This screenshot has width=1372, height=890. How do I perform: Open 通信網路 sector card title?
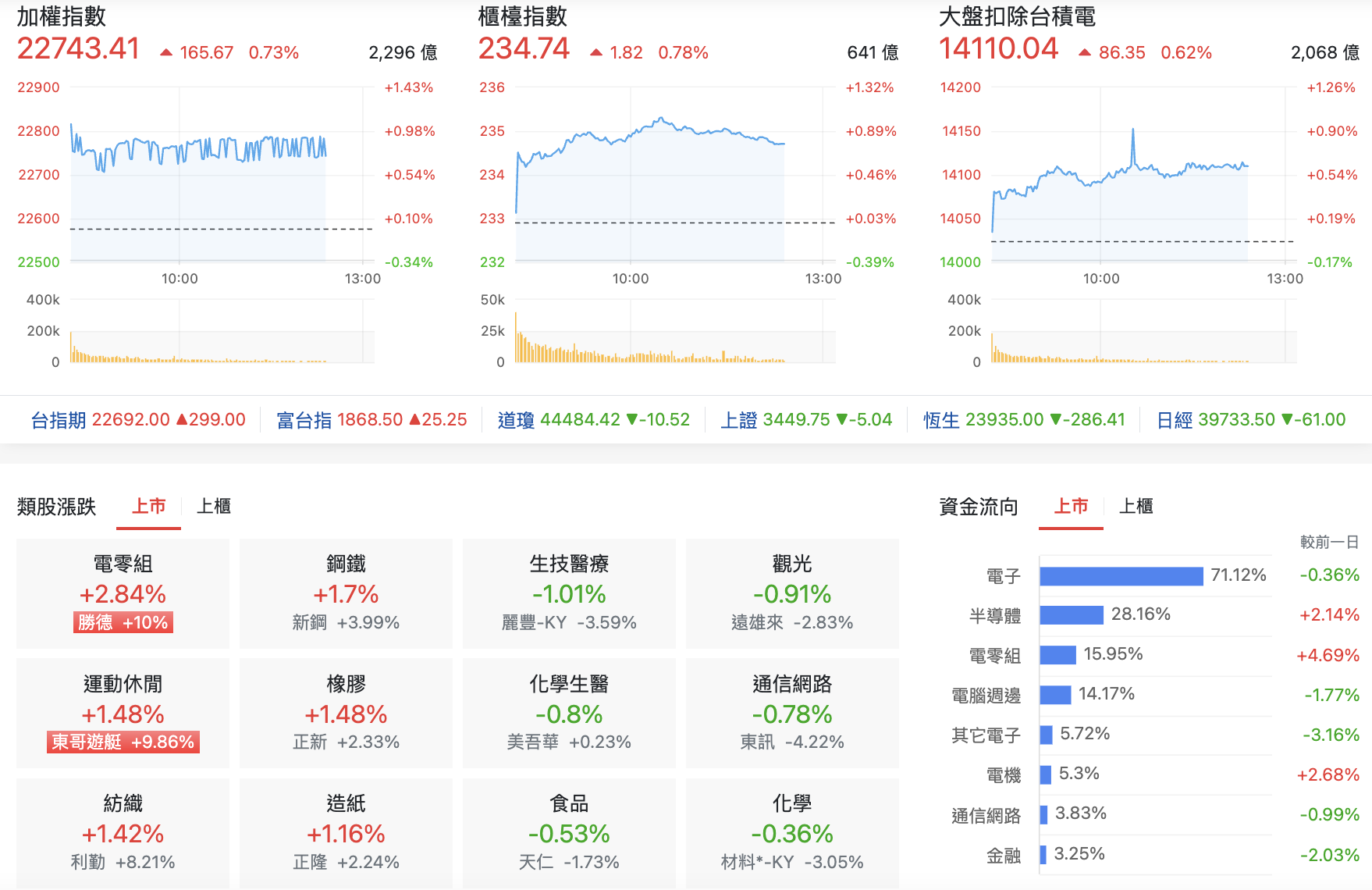(x=792, y=684)
